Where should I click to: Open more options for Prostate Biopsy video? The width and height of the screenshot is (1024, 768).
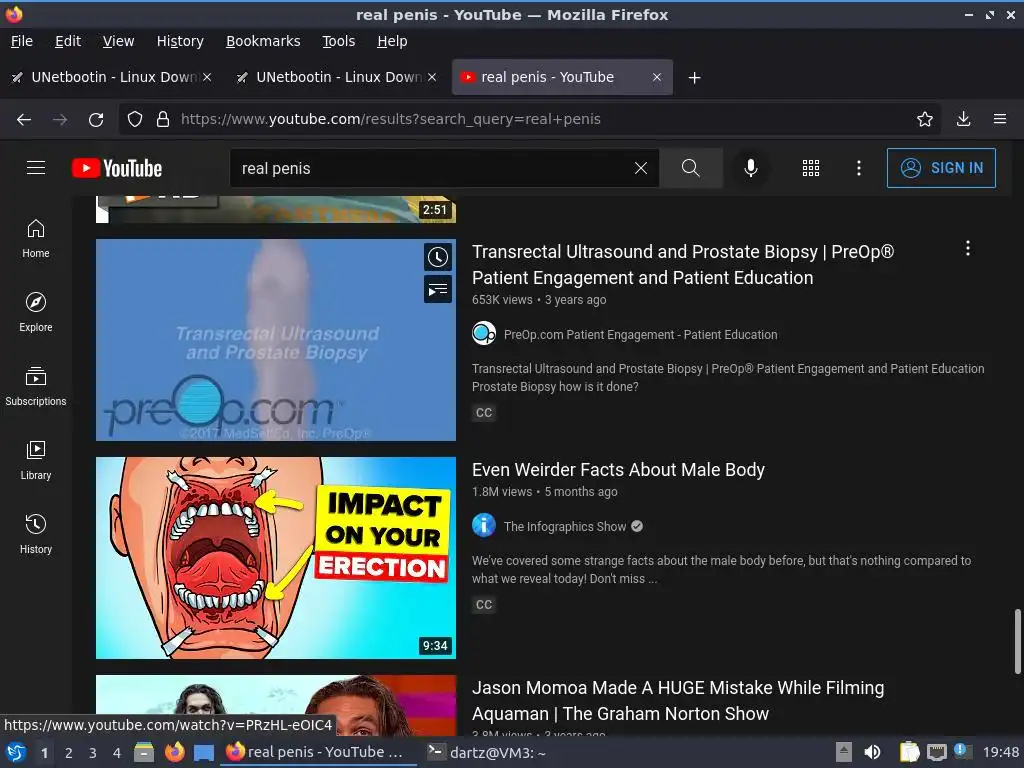click(967, 248)
